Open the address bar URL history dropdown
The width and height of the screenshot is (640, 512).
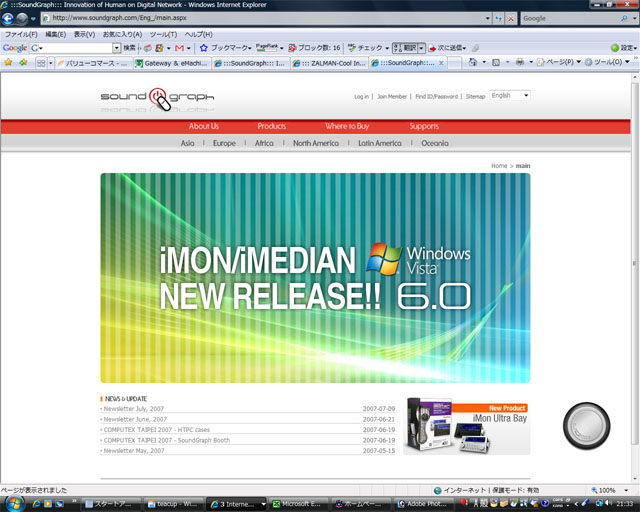click(x=487, y=18)
